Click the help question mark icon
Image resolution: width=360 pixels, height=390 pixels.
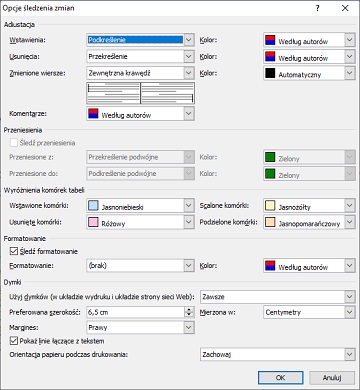click(x=318, y=8)
